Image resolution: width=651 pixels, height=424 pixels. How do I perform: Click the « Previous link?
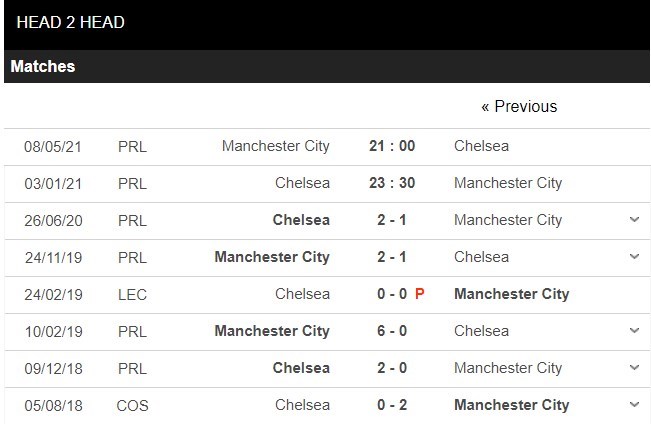click(x=519, y=106)
